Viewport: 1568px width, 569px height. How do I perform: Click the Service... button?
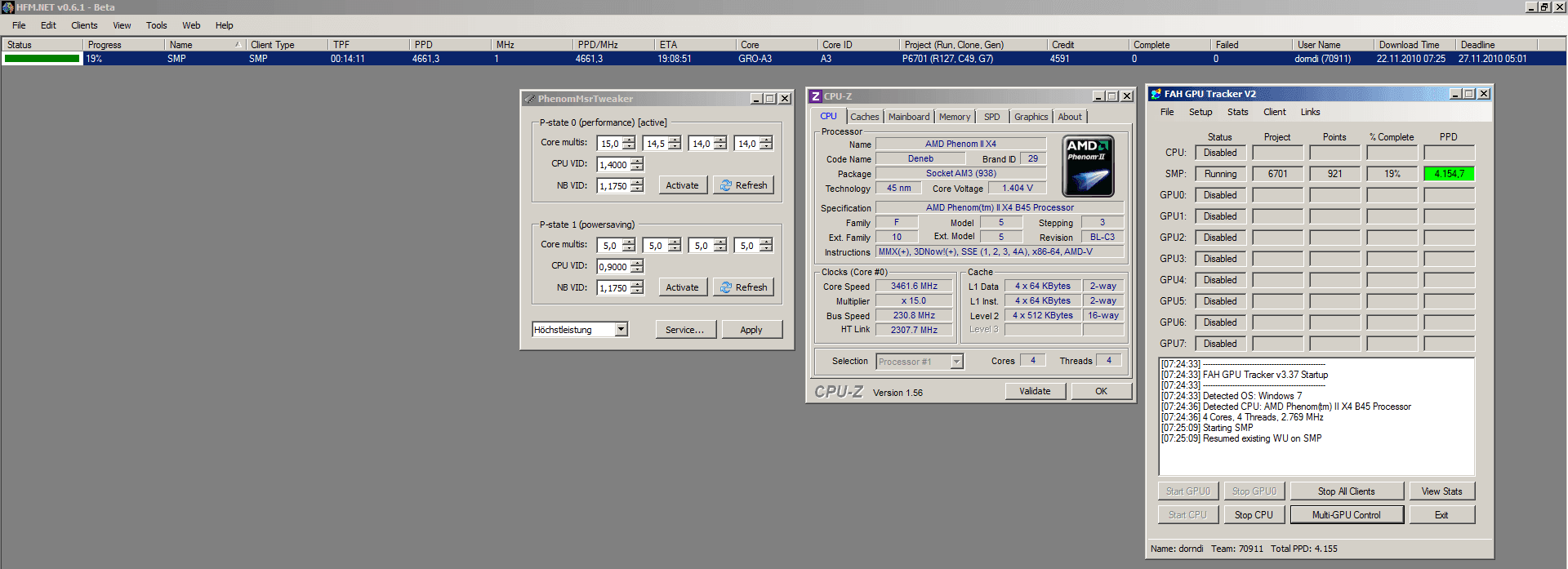coord(685,330)
